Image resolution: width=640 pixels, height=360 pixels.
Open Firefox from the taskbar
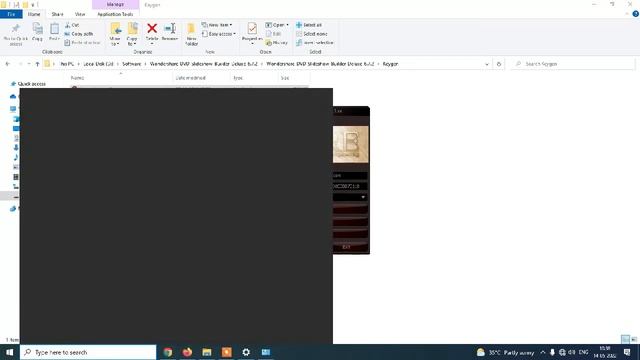coord(187,352)
